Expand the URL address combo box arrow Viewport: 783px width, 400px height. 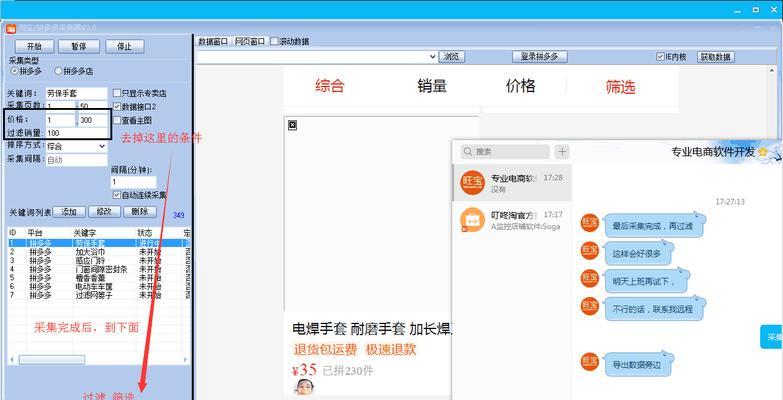tap(432, 57)
